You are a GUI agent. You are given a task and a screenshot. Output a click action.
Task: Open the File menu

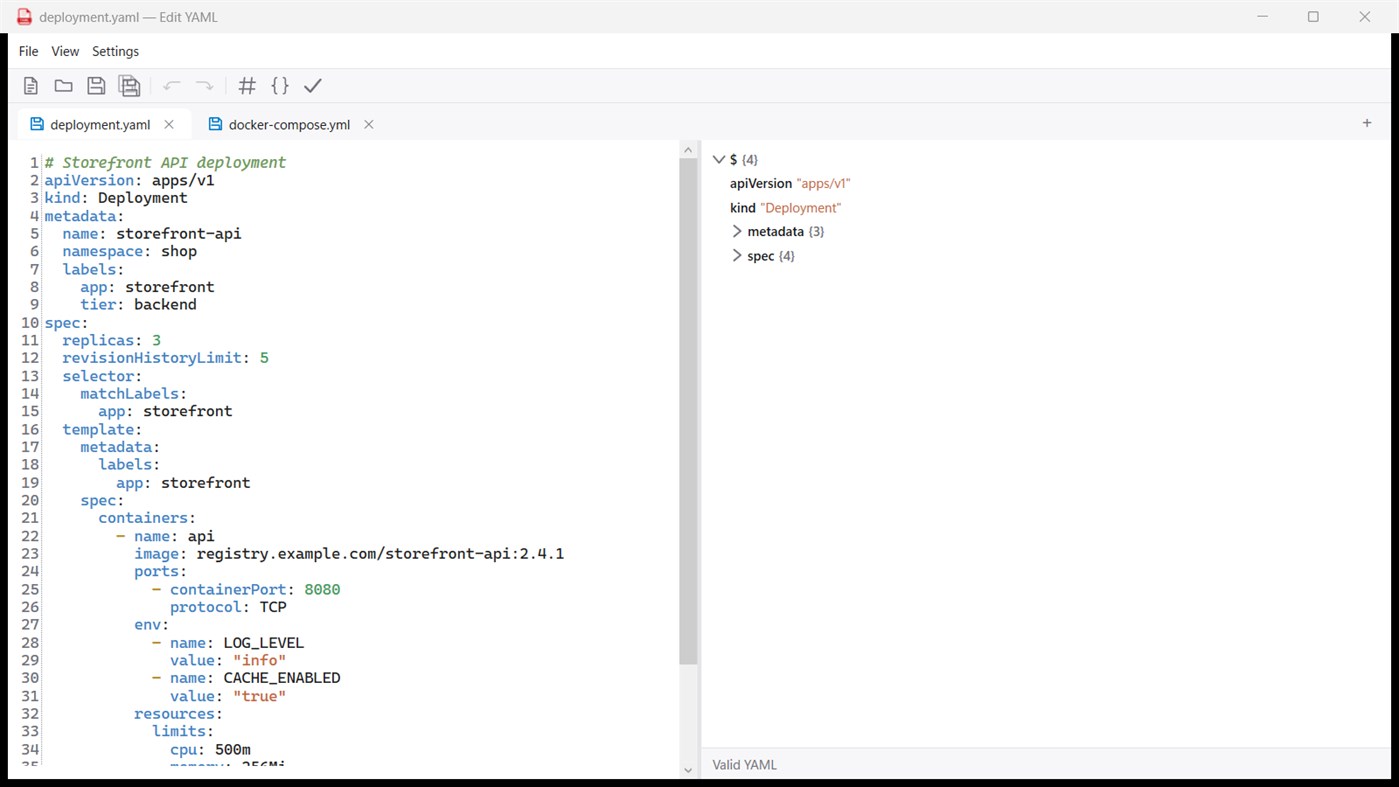tap(28, 51)
